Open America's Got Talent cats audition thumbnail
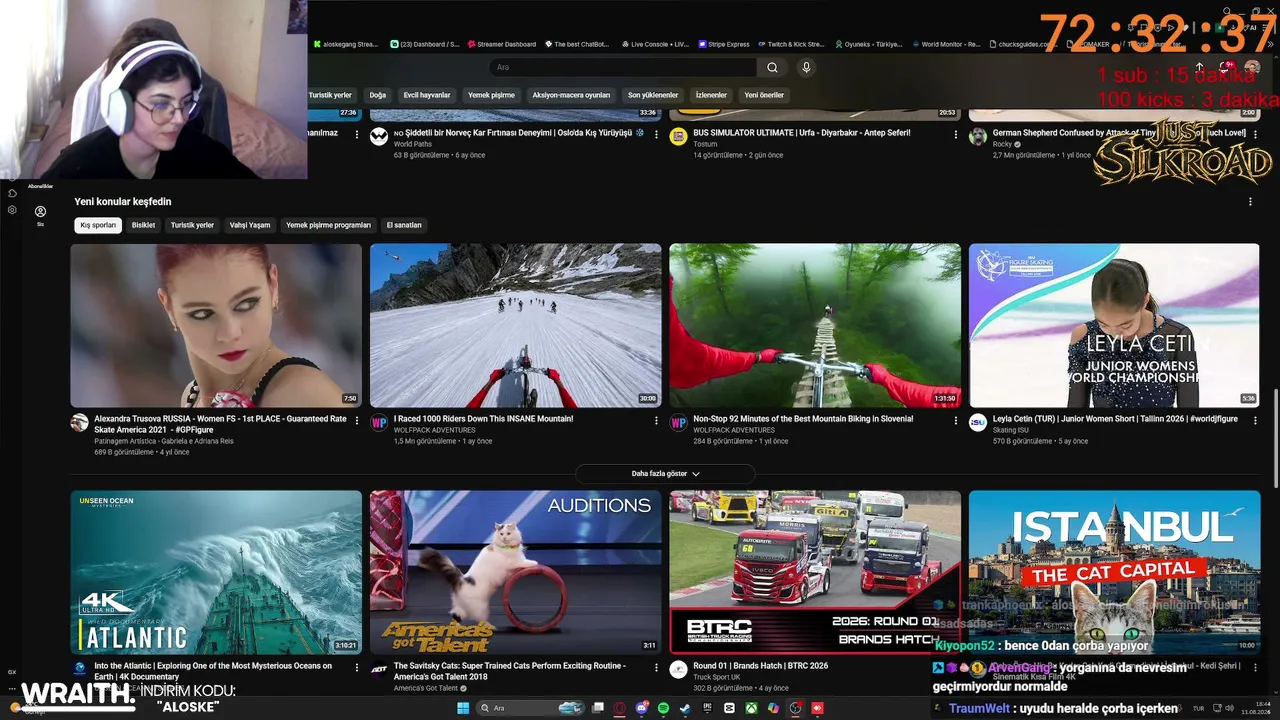This screenshot has width=1280, height=720. tap(515, 573)
